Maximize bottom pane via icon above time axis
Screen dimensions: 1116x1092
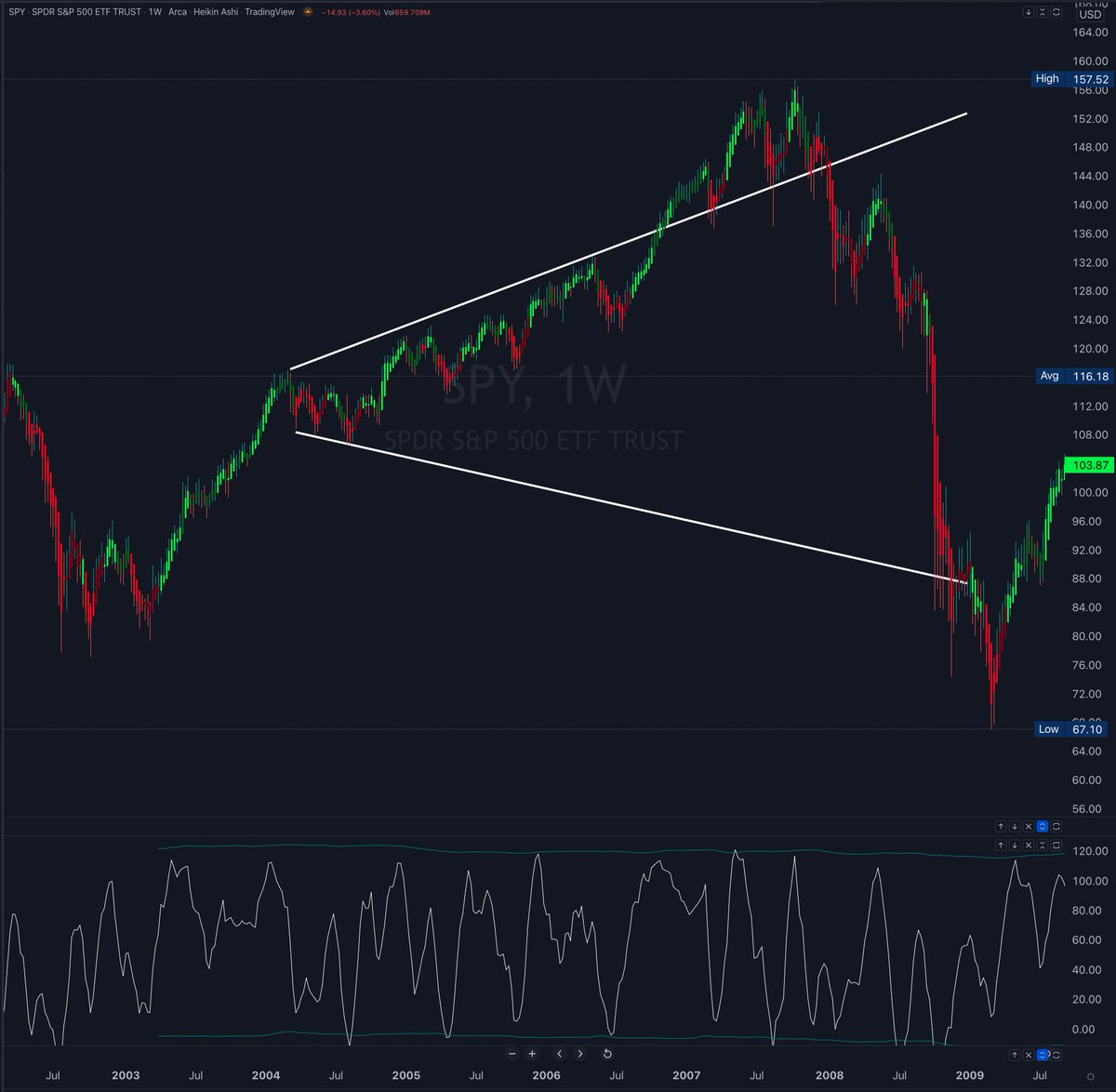click(x=1056, y=1055)
